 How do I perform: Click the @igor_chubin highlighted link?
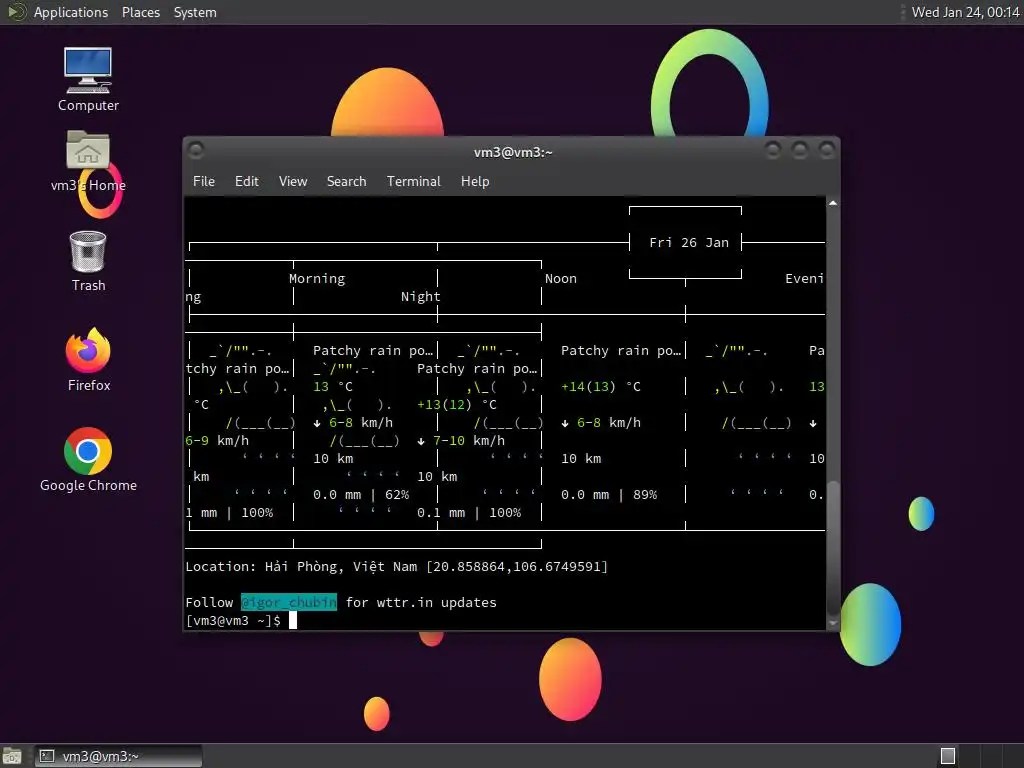pos(289,602)
